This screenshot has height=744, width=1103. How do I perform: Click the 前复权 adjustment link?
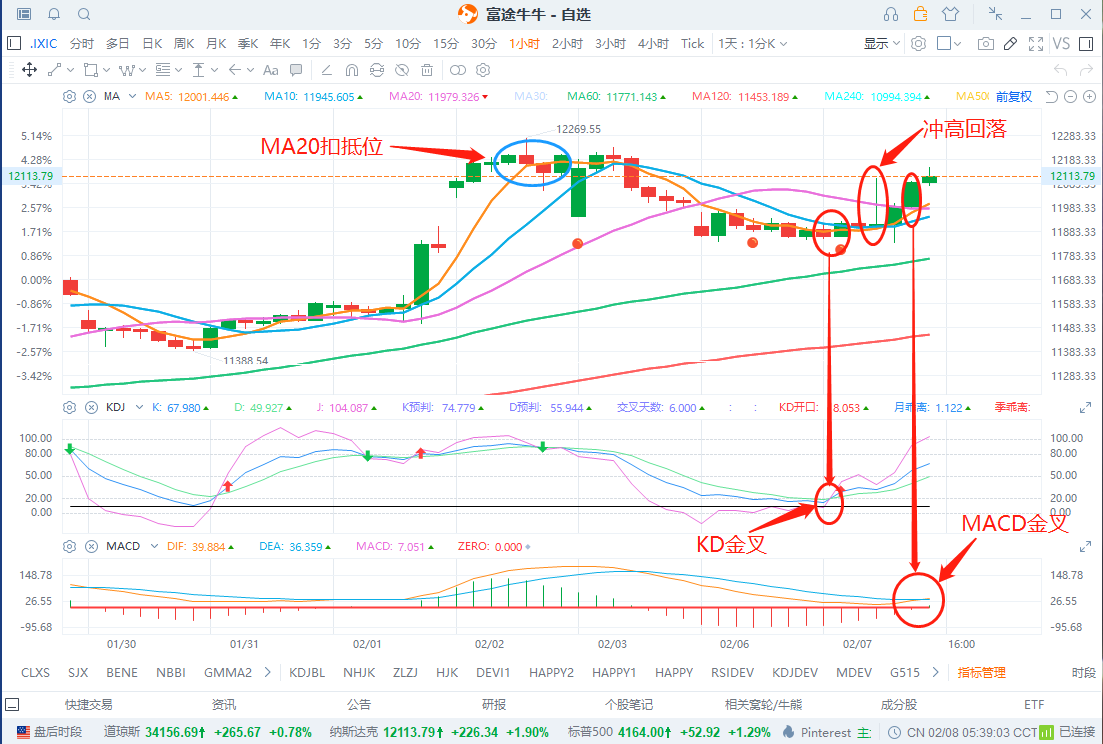[x=1013, y=97]
